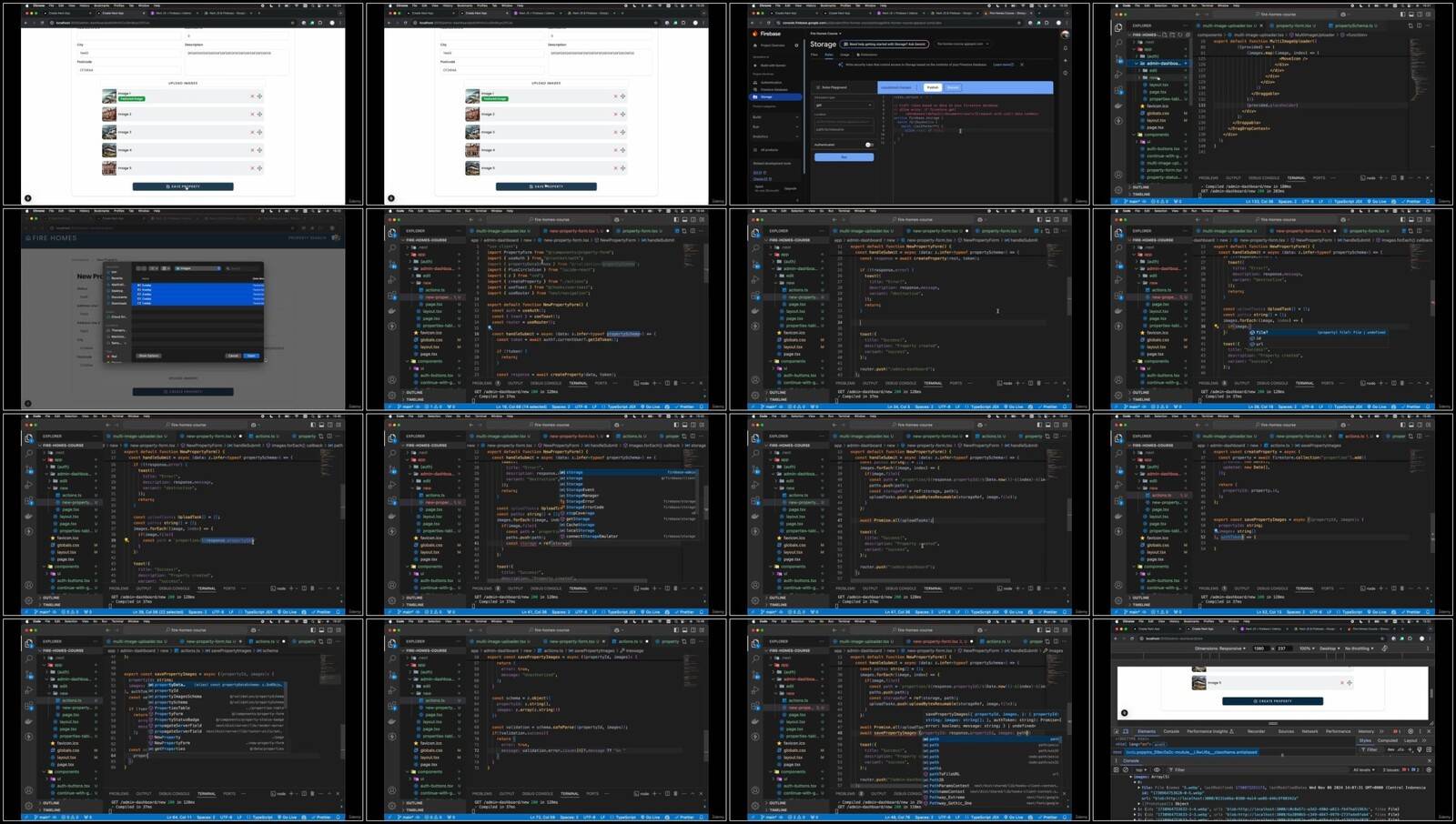
Task: Expand the Analytics section in Firebase sidebar
Action: [775, 136]
